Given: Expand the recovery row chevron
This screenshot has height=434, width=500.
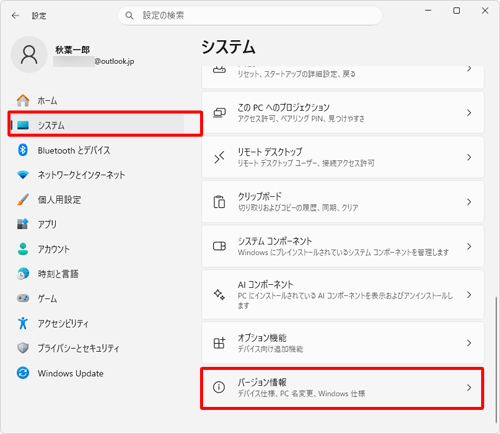Looking at the screenshot, I should (469, 69).
